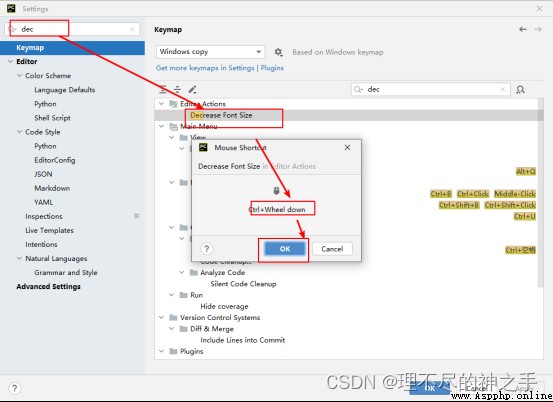The height and width of the screenshot is (402, 553).
Task: Close the Mouse Shortcut dialog
Action: [x=347, y=147]
